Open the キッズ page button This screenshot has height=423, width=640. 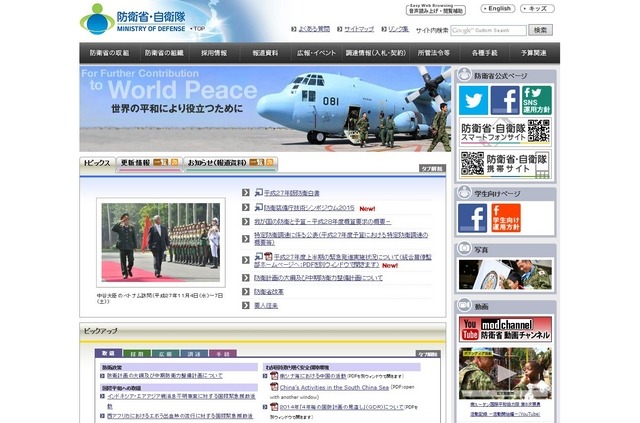[537, 9]
